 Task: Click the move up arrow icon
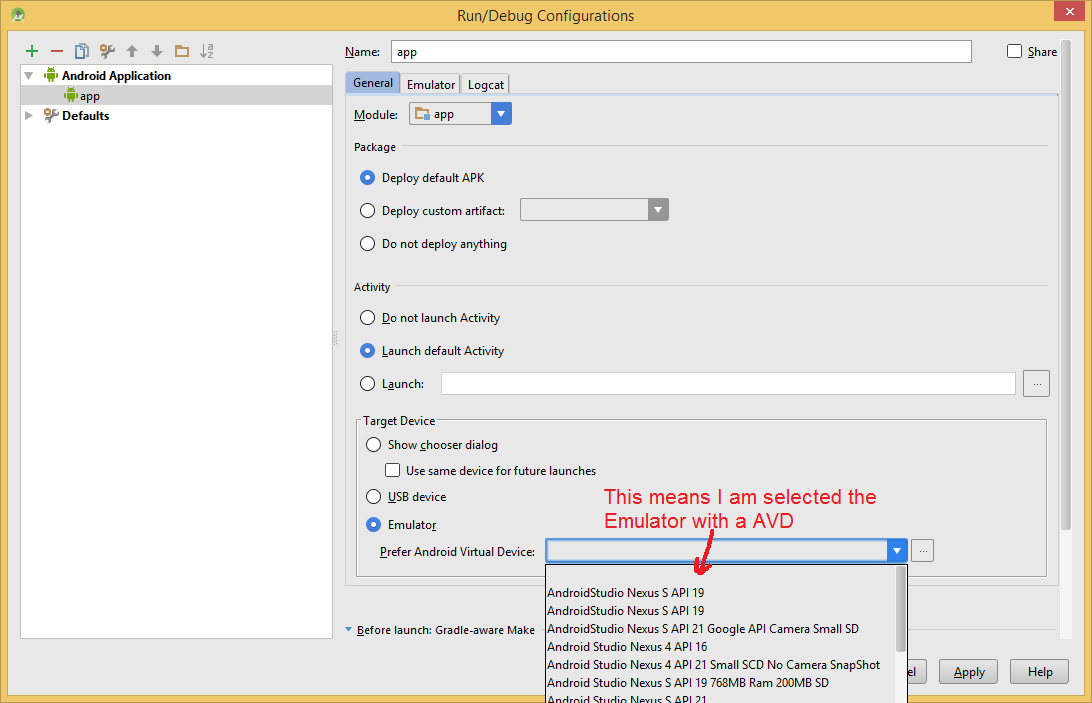click(132, 51)
